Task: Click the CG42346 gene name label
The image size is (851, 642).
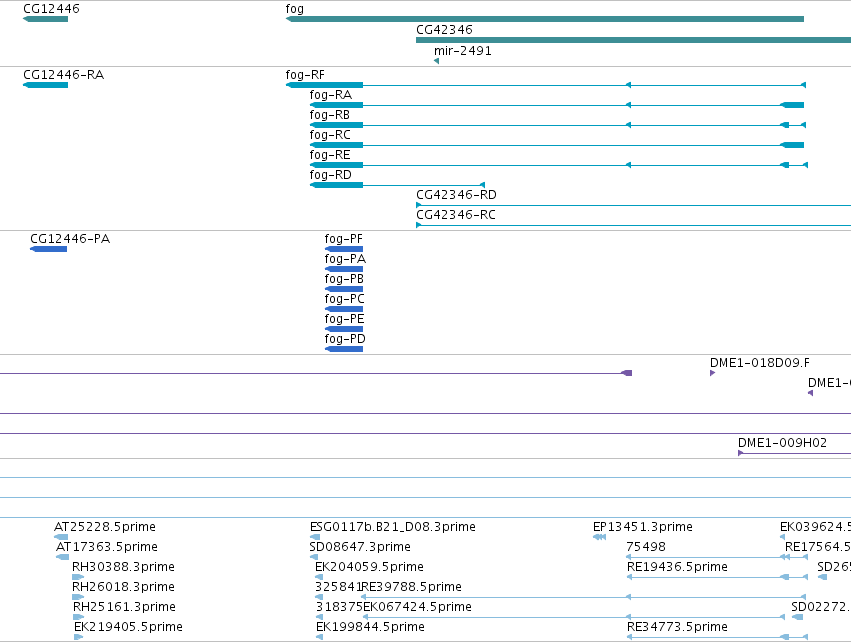Action: [444, 30]
